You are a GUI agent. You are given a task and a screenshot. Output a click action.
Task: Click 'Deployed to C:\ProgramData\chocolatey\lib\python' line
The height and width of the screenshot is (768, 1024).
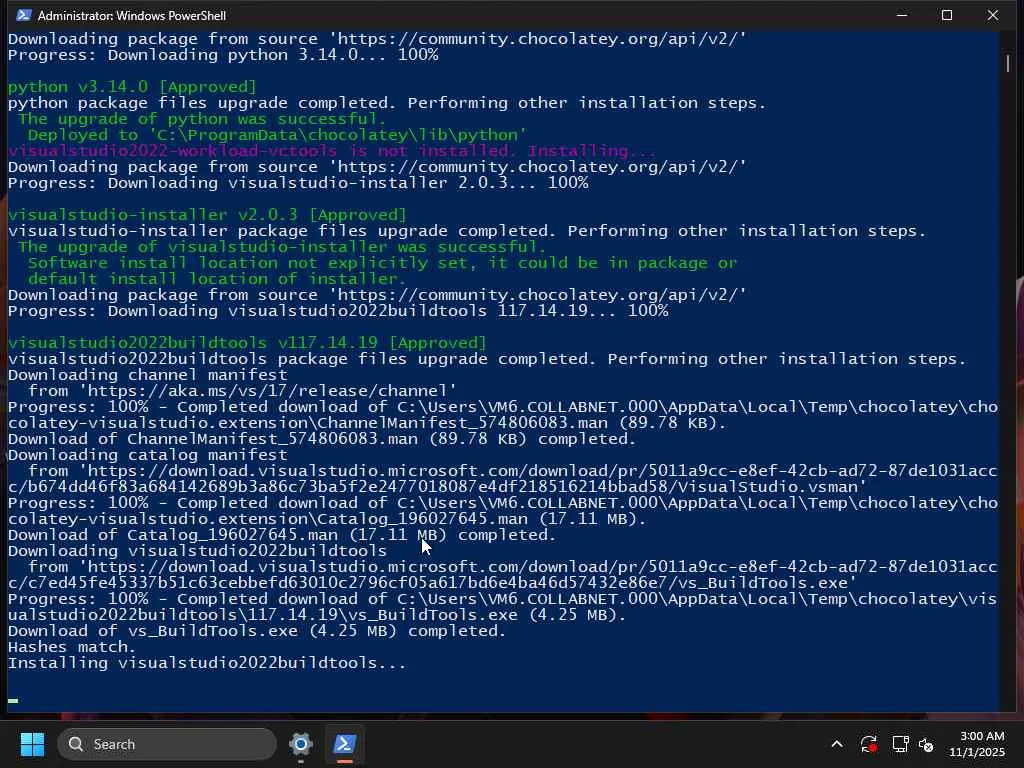[x=277, y=135]
